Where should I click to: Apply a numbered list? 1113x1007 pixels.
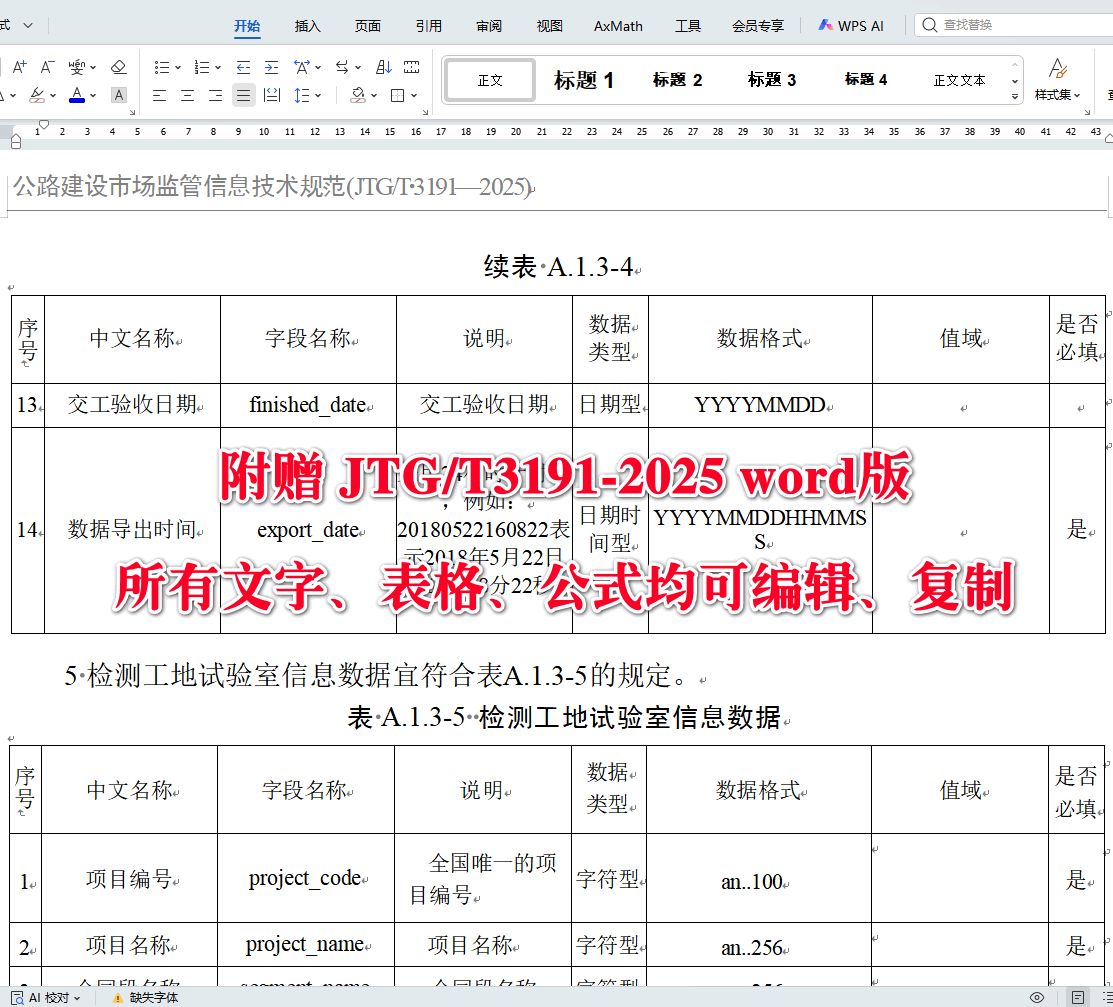pos(202,66)
